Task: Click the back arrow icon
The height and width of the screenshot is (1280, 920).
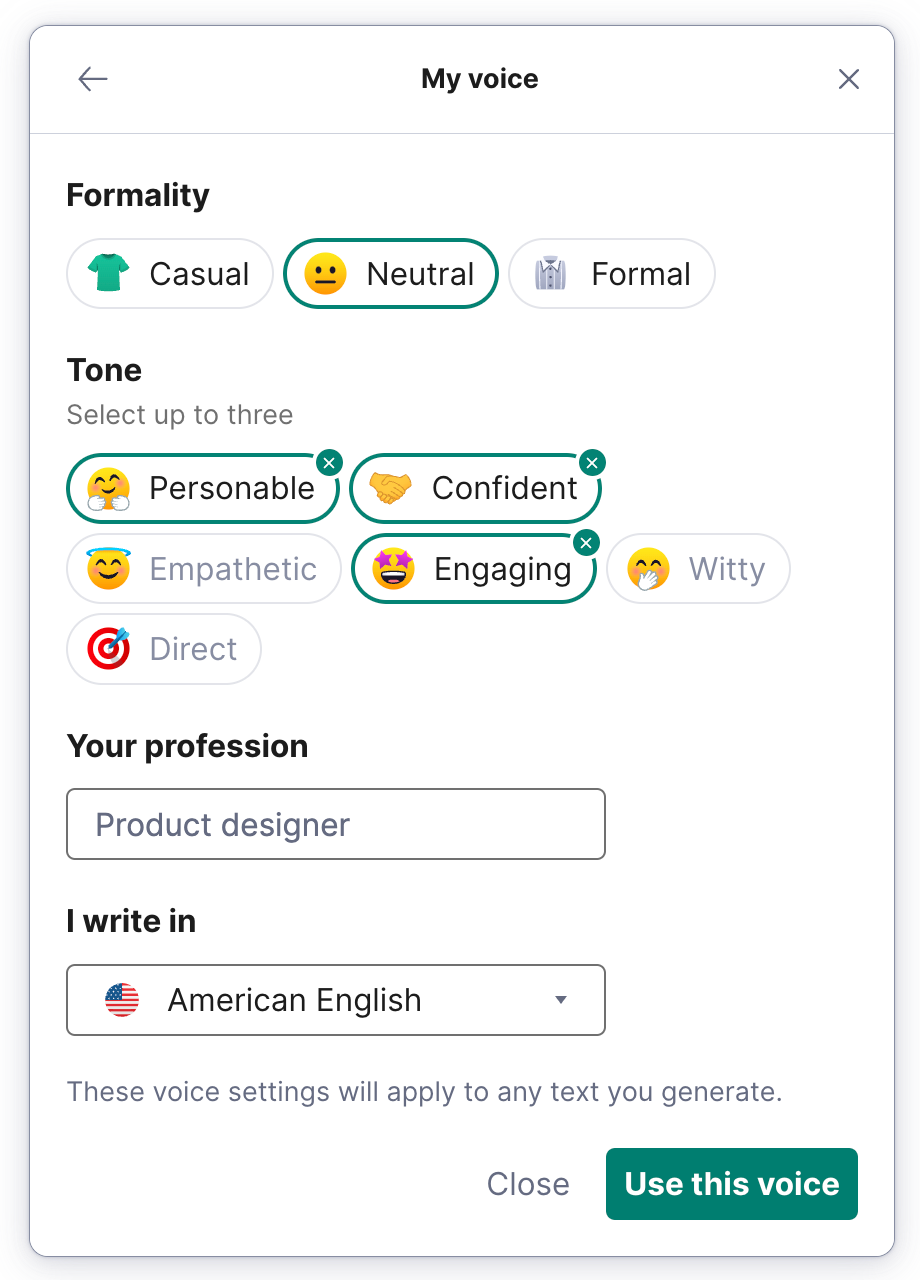Action: tap(93, 79)
